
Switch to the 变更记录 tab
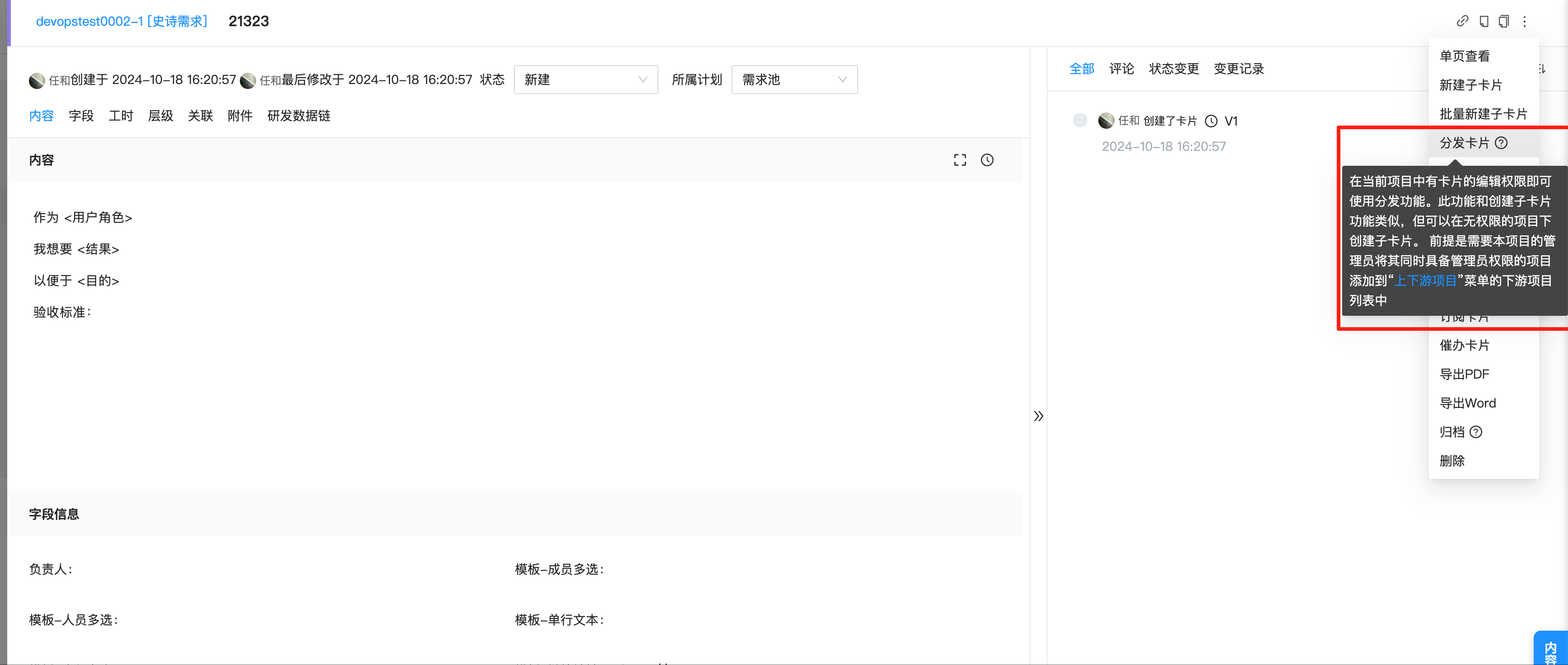[x=1239, y=69]
